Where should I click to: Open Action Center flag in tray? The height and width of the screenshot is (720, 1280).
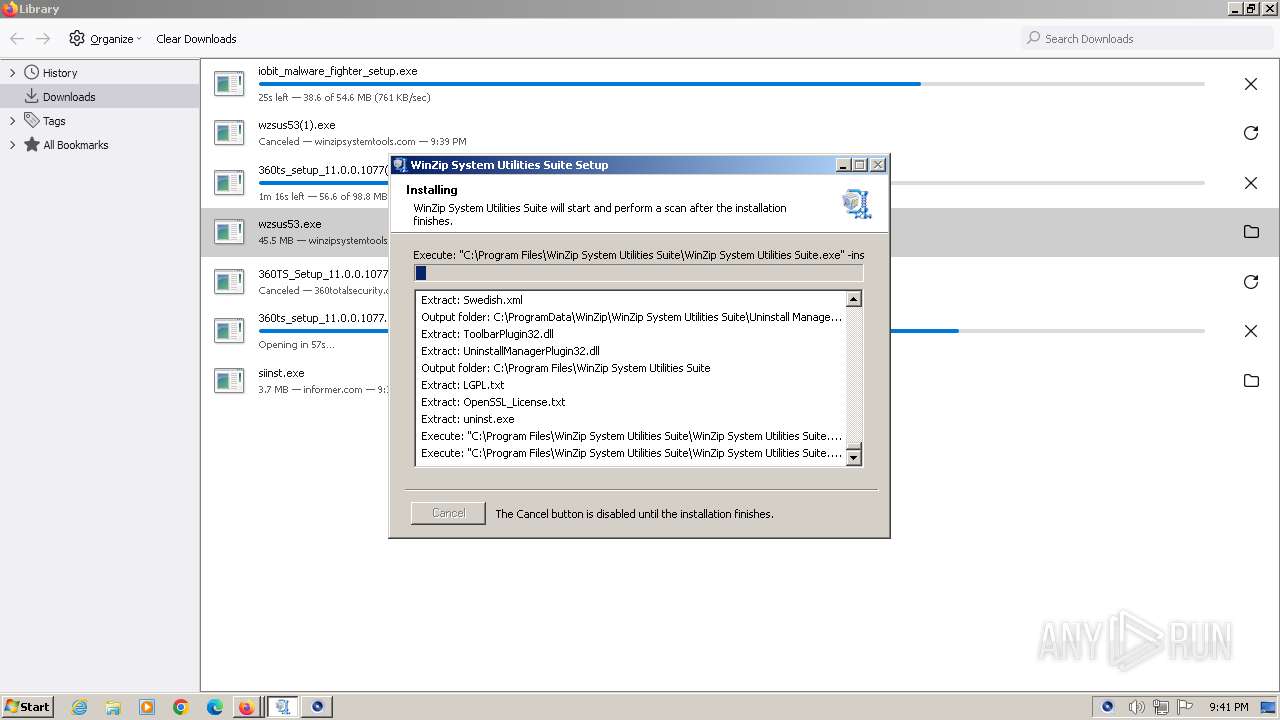coord(1185,707)
